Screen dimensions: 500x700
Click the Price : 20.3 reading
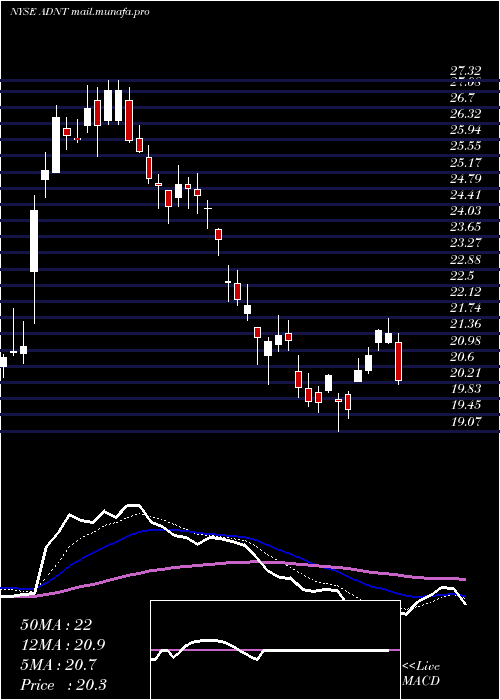pyautogui.click(x=63, y=685)
